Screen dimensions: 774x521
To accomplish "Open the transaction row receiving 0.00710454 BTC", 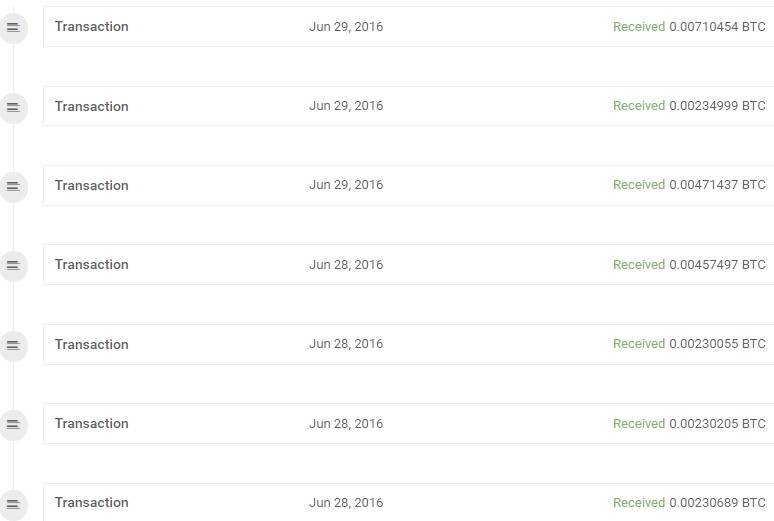I will tap(409, 27).
